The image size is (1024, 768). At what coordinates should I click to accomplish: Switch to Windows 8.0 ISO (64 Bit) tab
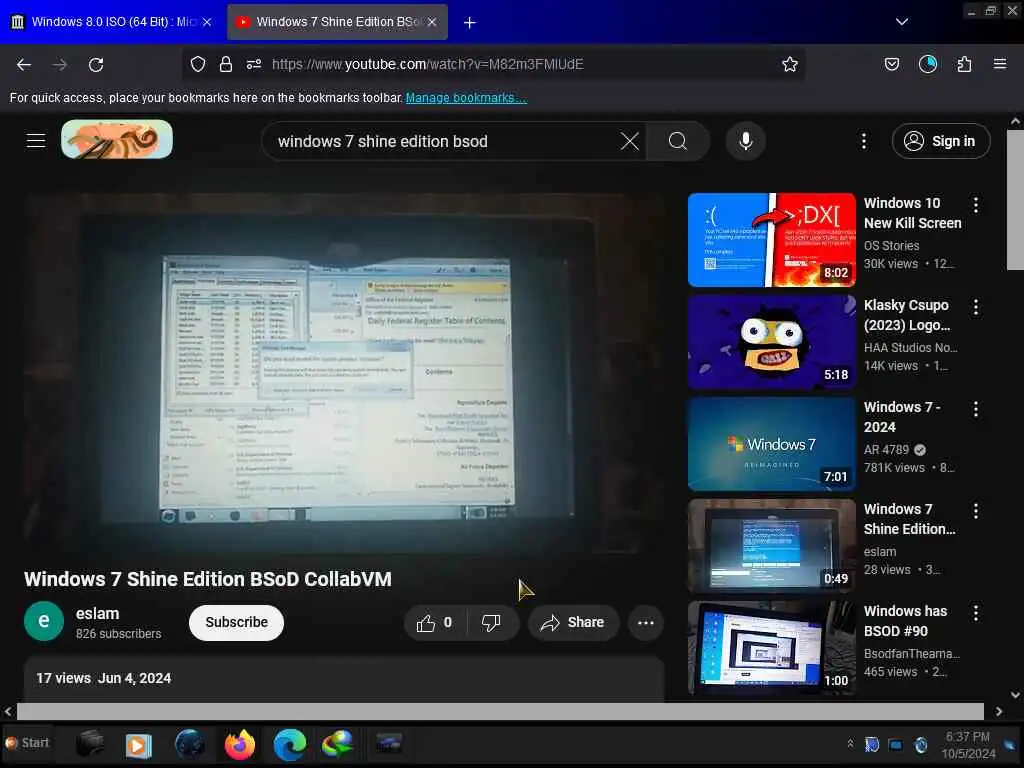click(111, 22)
